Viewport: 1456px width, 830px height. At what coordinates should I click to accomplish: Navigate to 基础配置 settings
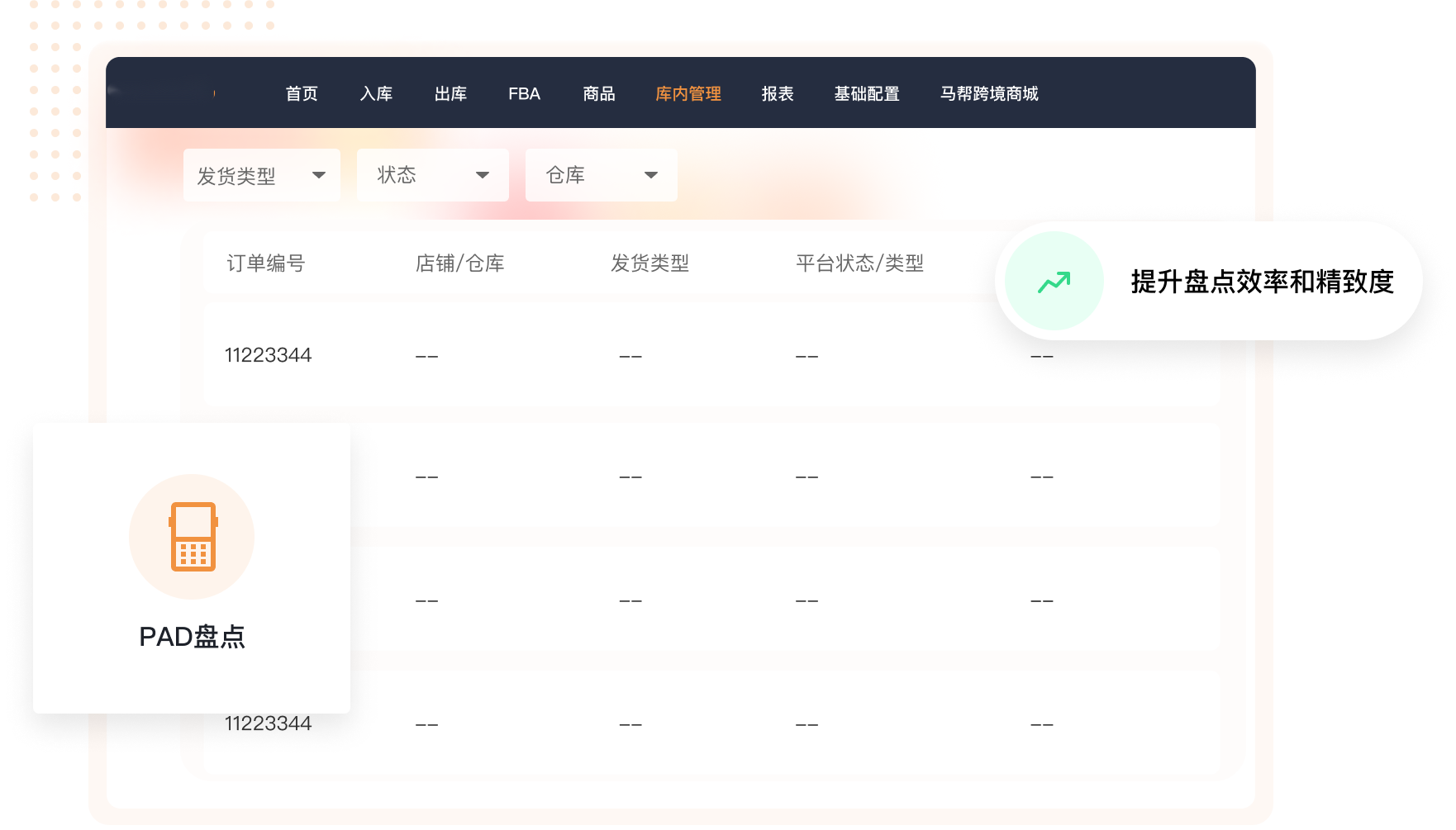point(867,94)
